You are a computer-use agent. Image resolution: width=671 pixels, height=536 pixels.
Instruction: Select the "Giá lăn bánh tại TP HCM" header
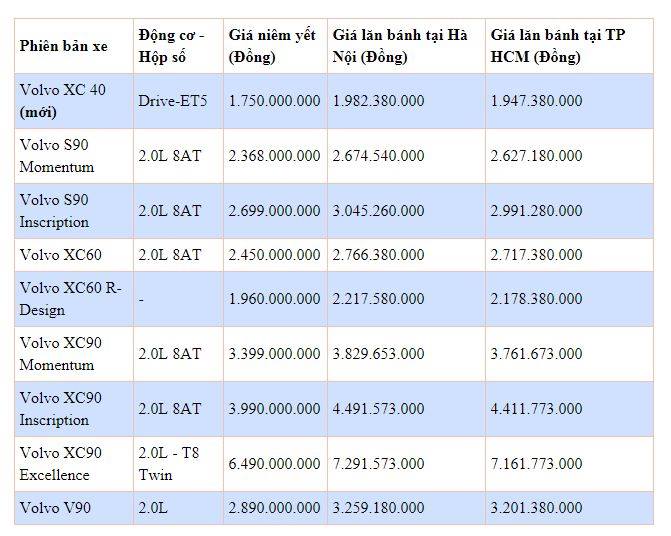(559, 47)
